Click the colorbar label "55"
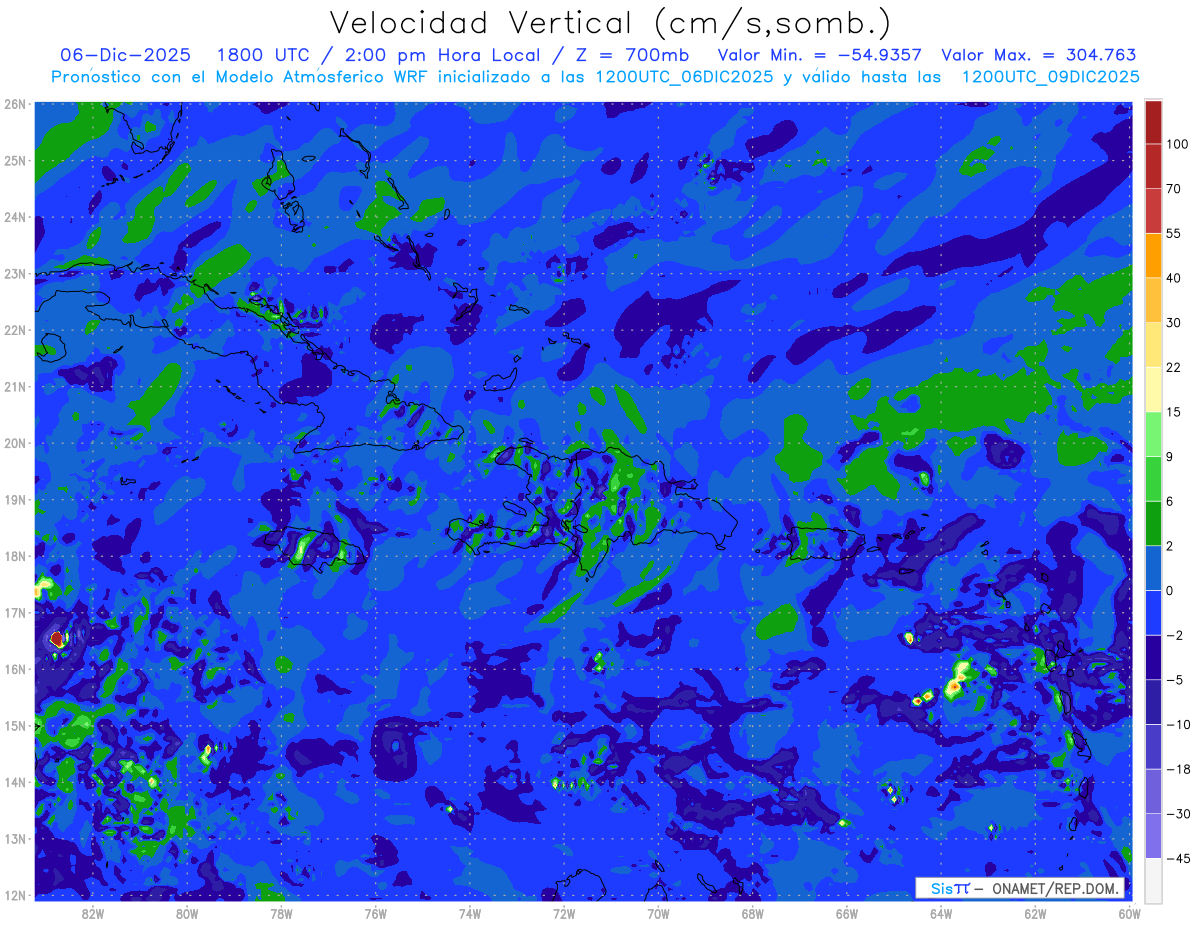This screenshot has height=927, width=1200. 1174,233
